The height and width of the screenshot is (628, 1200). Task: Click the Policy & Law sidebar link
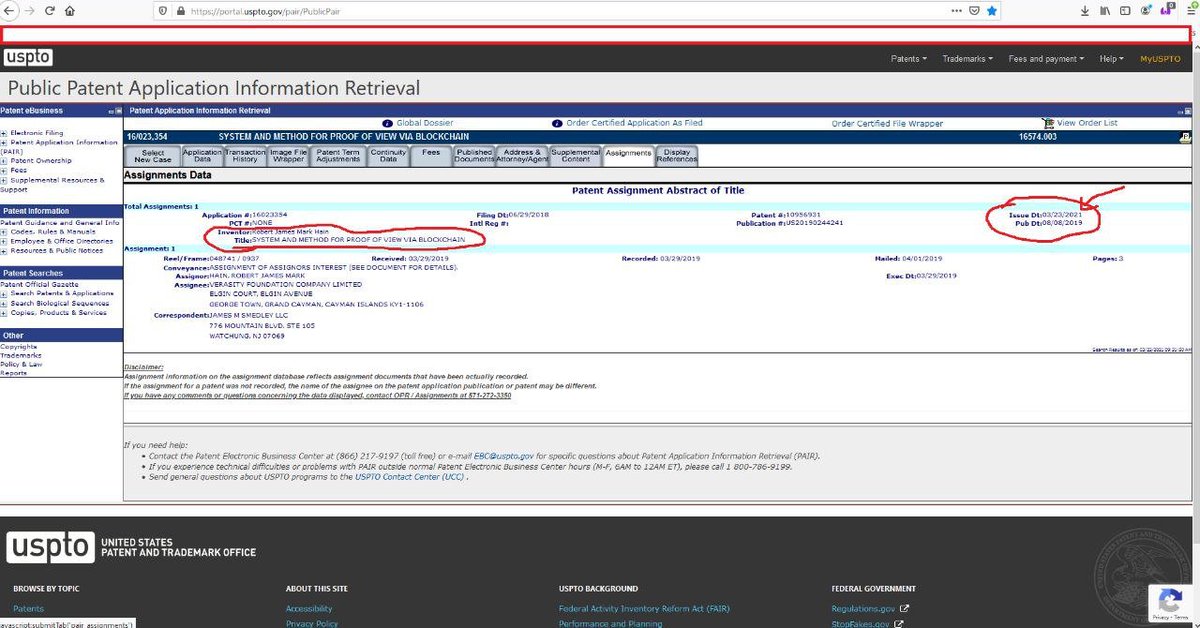[x=21, y=364]
